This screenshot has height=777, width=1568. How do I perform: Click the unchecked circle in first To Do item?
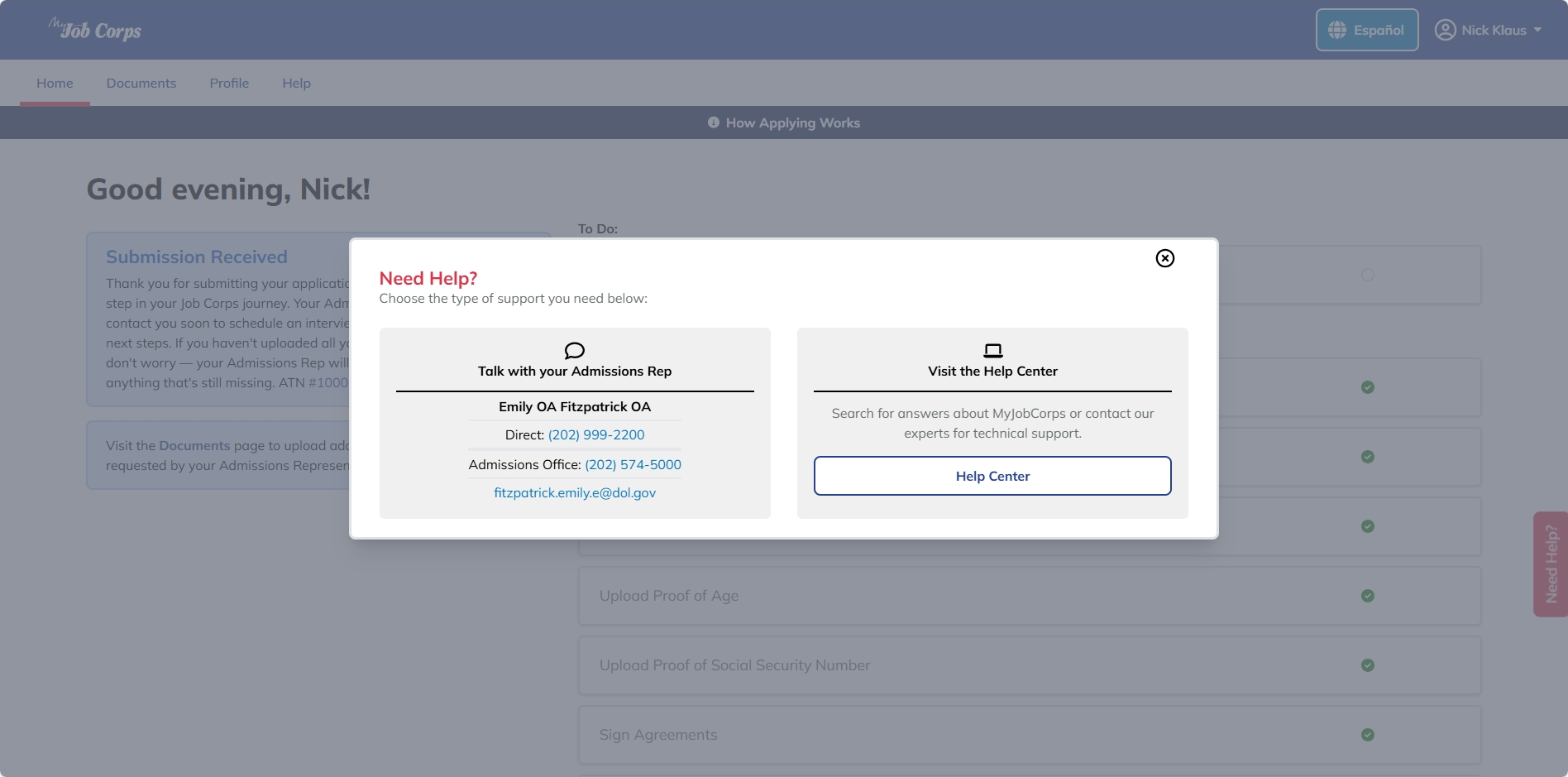(1368, 275)
